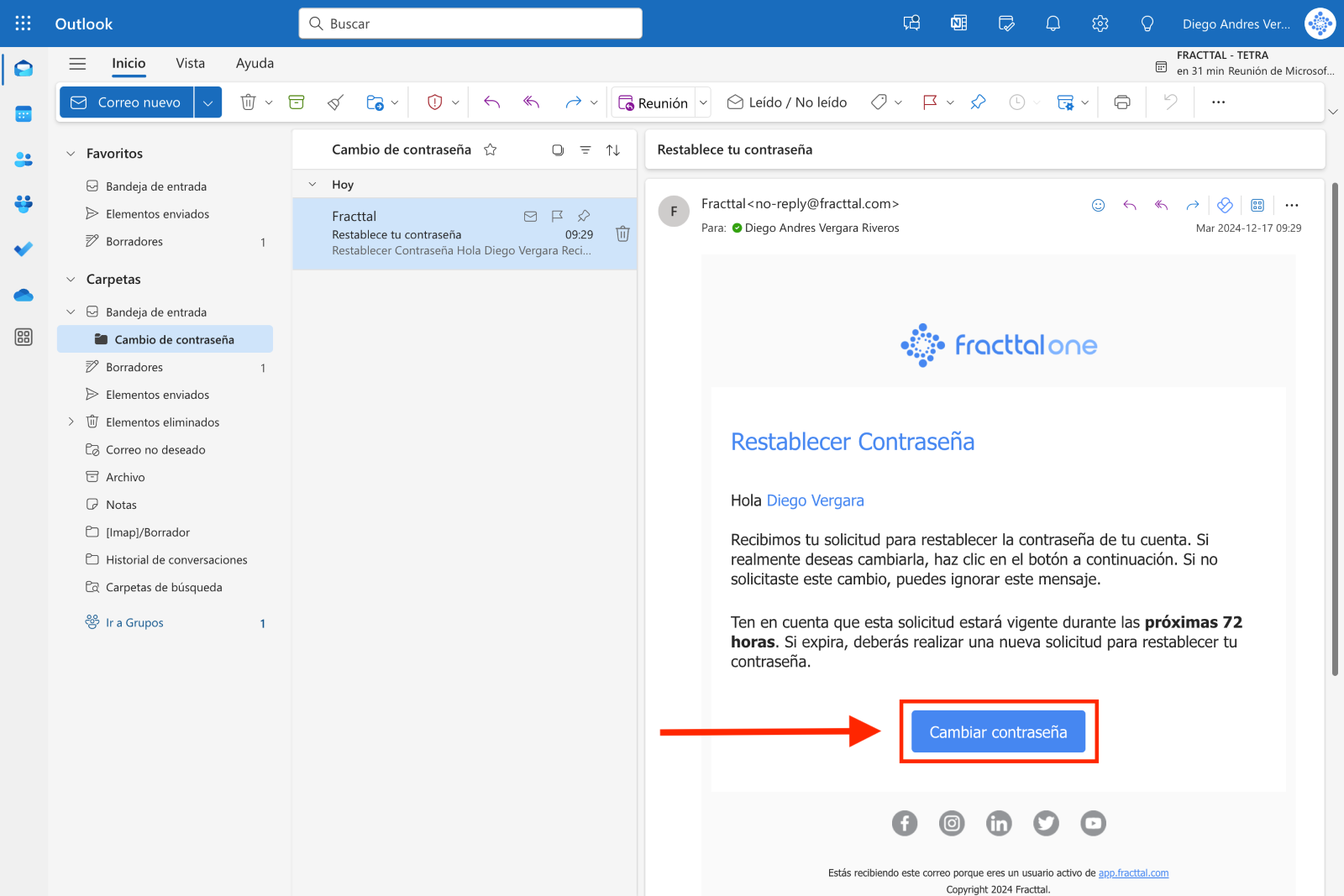Switch to the Vista tab

[191, 63]
